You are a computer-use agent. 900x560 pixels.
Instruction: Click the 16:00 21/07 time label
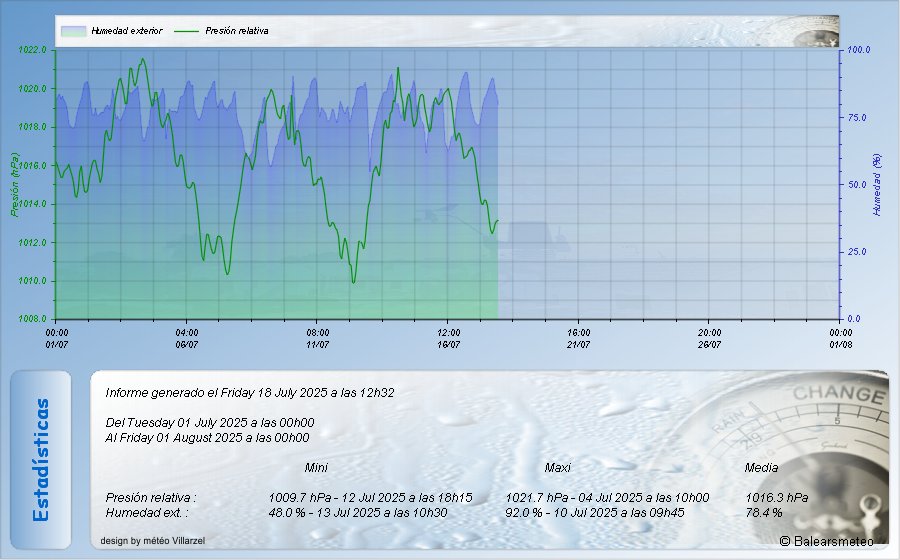coord(579,339)
